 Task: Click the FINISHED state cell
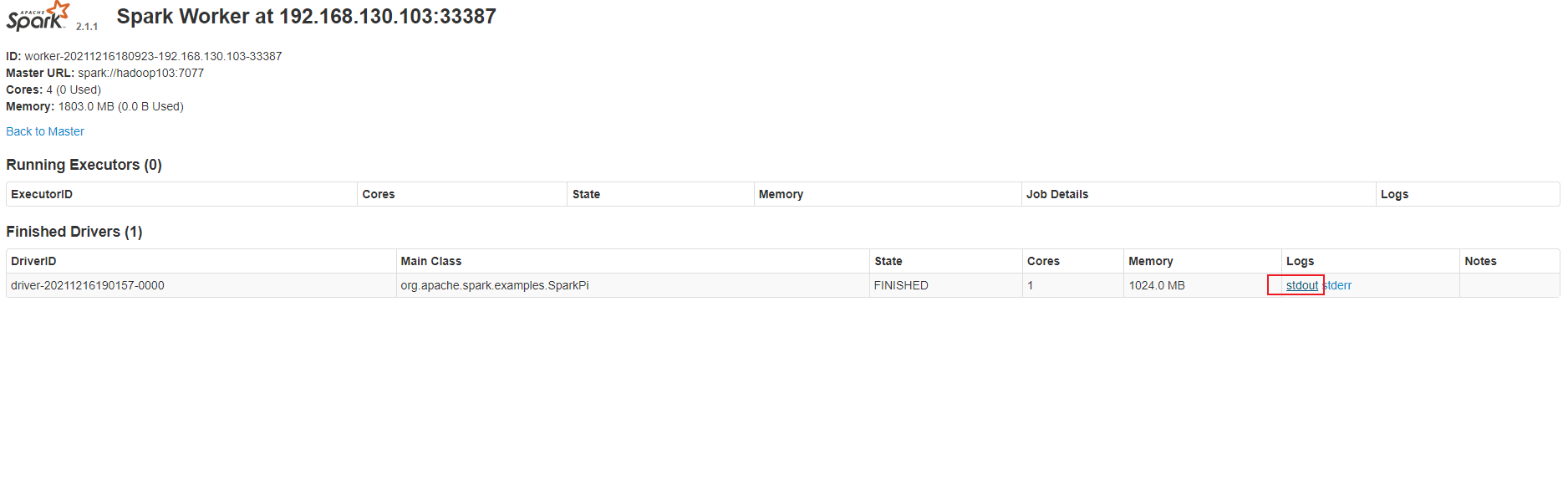(x=901, y=285)
